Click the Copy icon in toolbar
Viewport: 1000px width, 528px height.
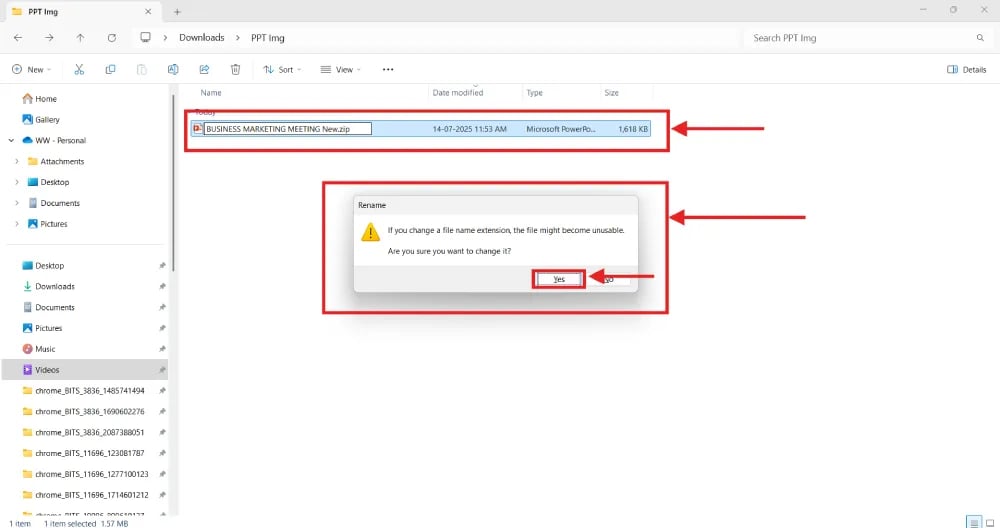110,69
